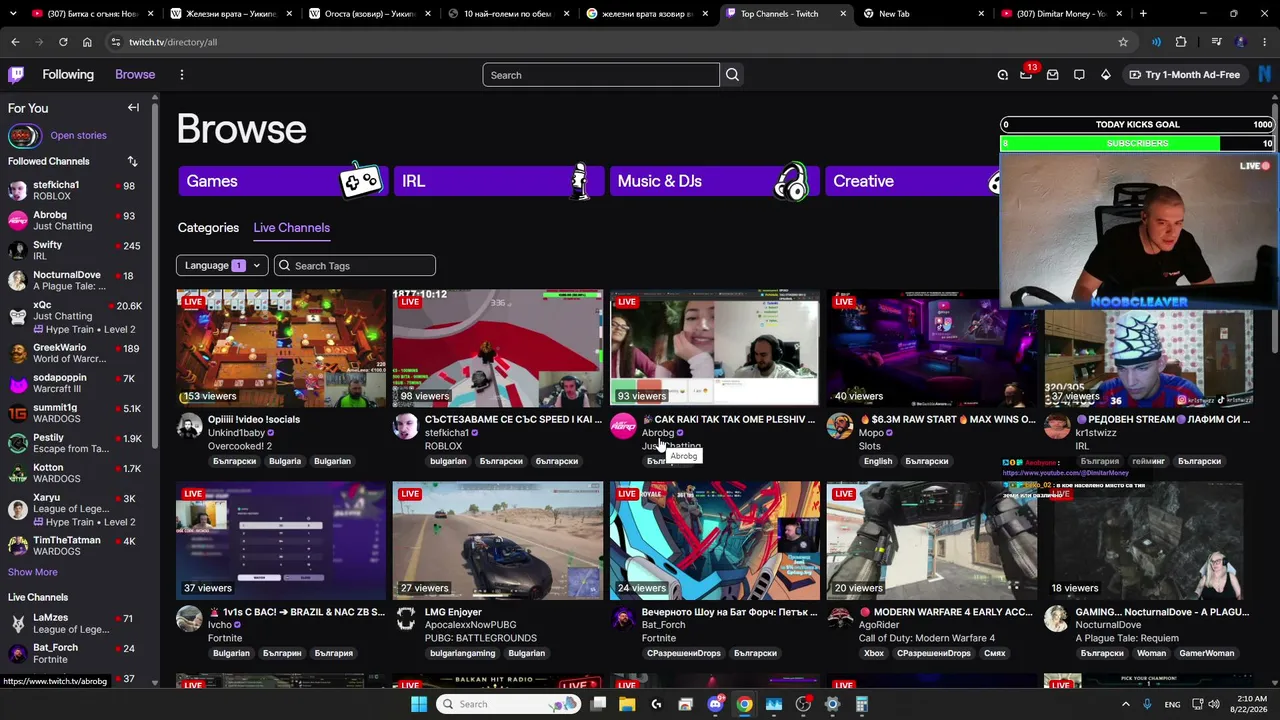Open the Get Bits diamond icon
The image size is (1280, 720).
[x=1105, y=75]
